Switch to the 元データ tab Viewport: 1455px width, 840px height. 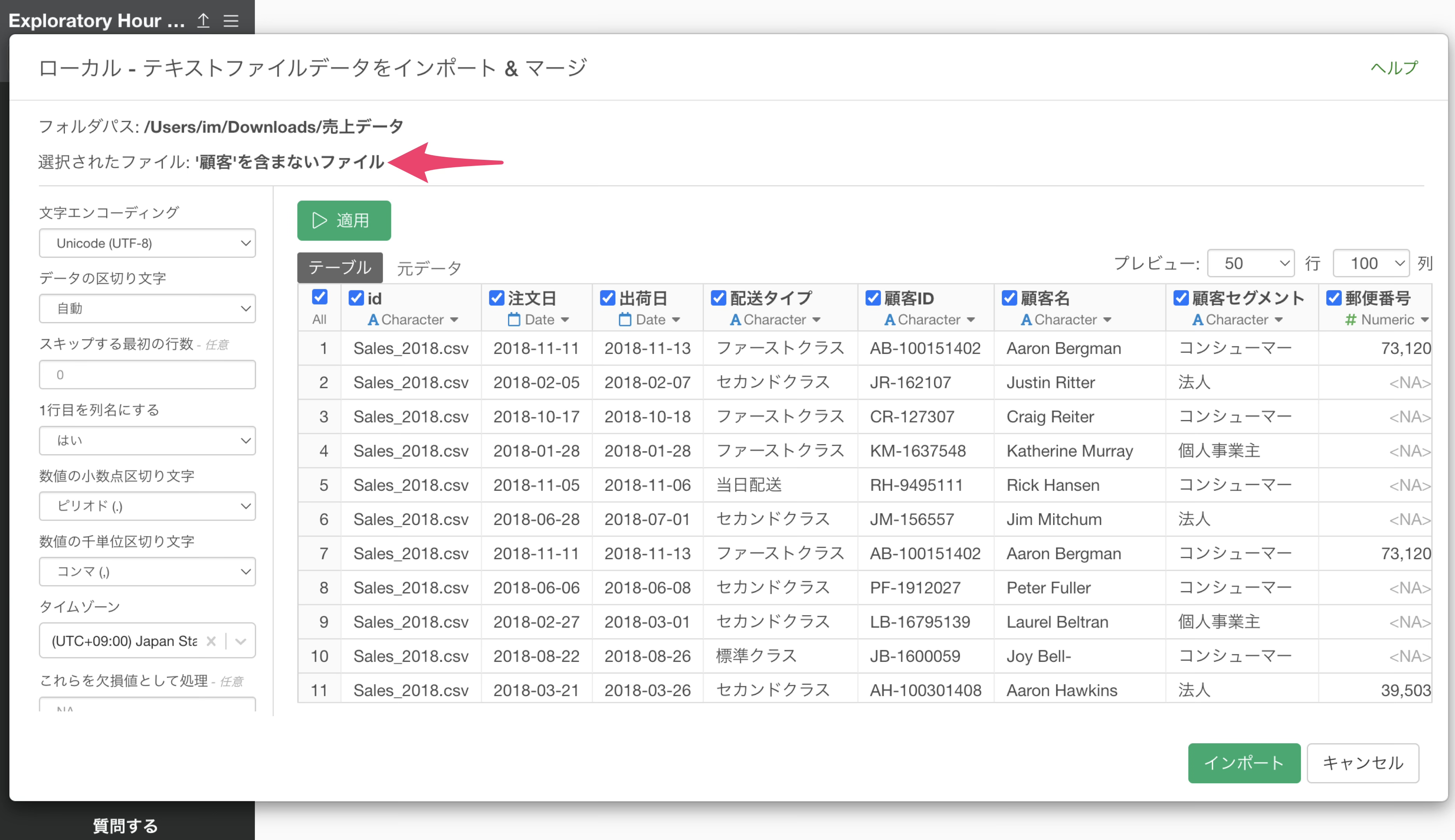click(429, 268)
